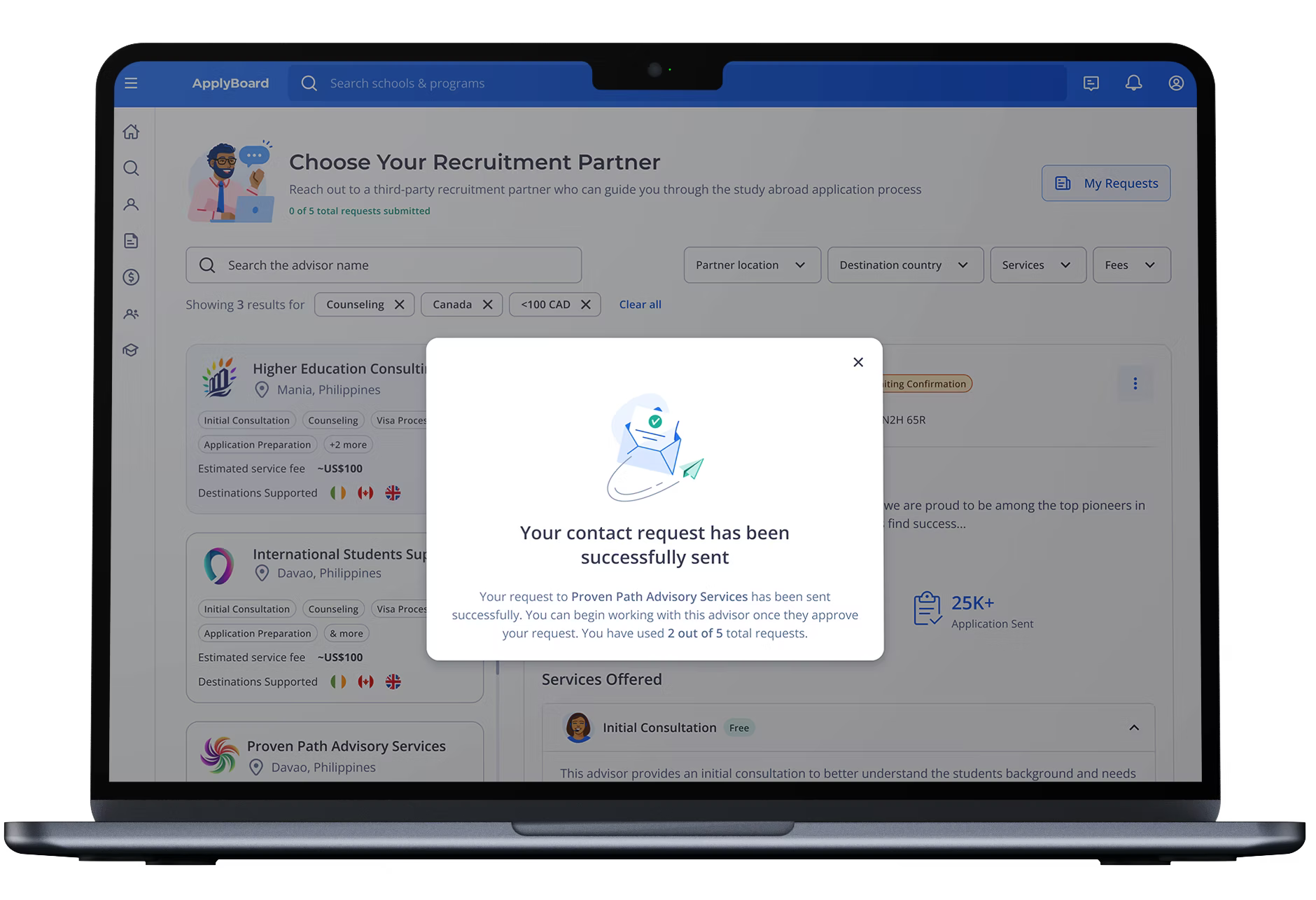The height and width of the screenshot is (900, 1316).
Task: Click the Proven Path Advisory Services card title
Action: point(346,747)
